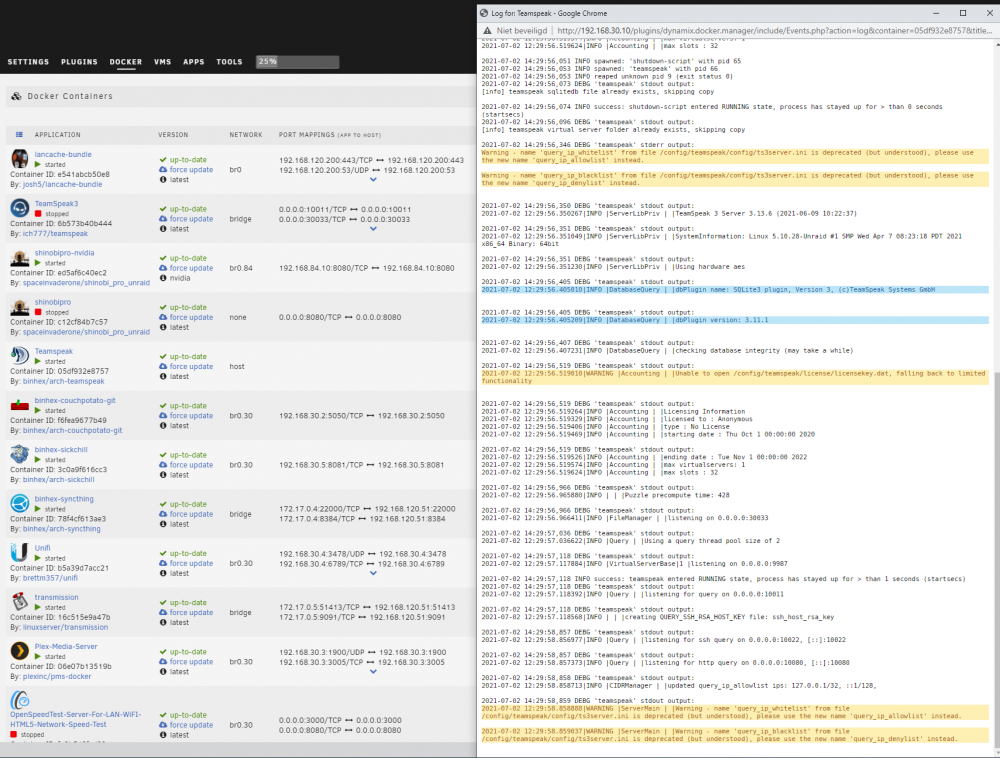Viewport: 1000px width, 758px height.
Task: Click the OpenSpeedTest-Server-For-LAN-WiFi container name link
Action: pyautogui.click(x=76, y=719)
